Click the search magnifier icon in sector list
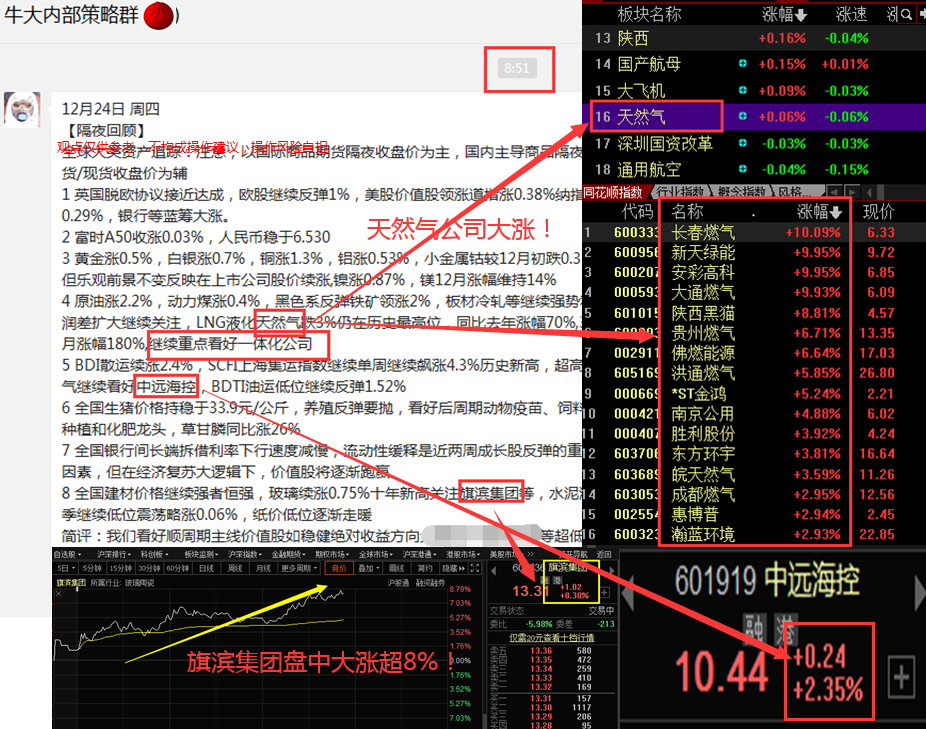 (x=906, y=15)
